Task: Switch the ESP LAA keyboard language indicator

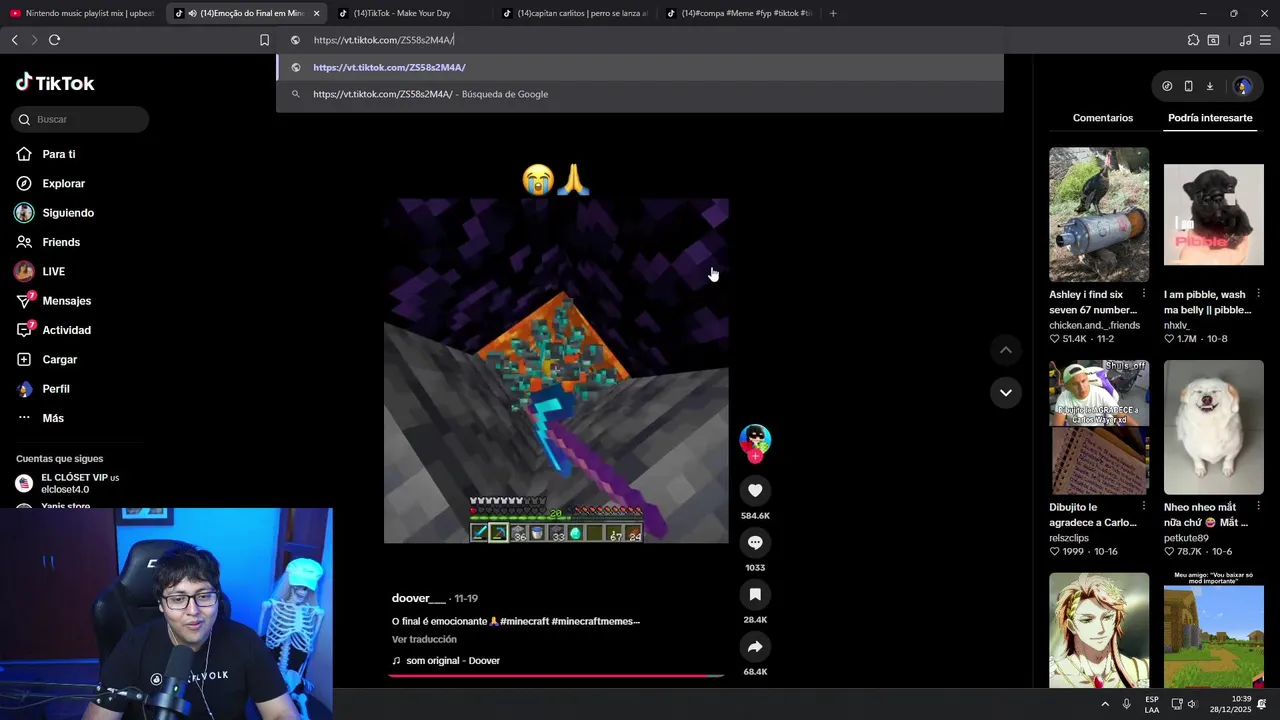Action: [1152, 704]
